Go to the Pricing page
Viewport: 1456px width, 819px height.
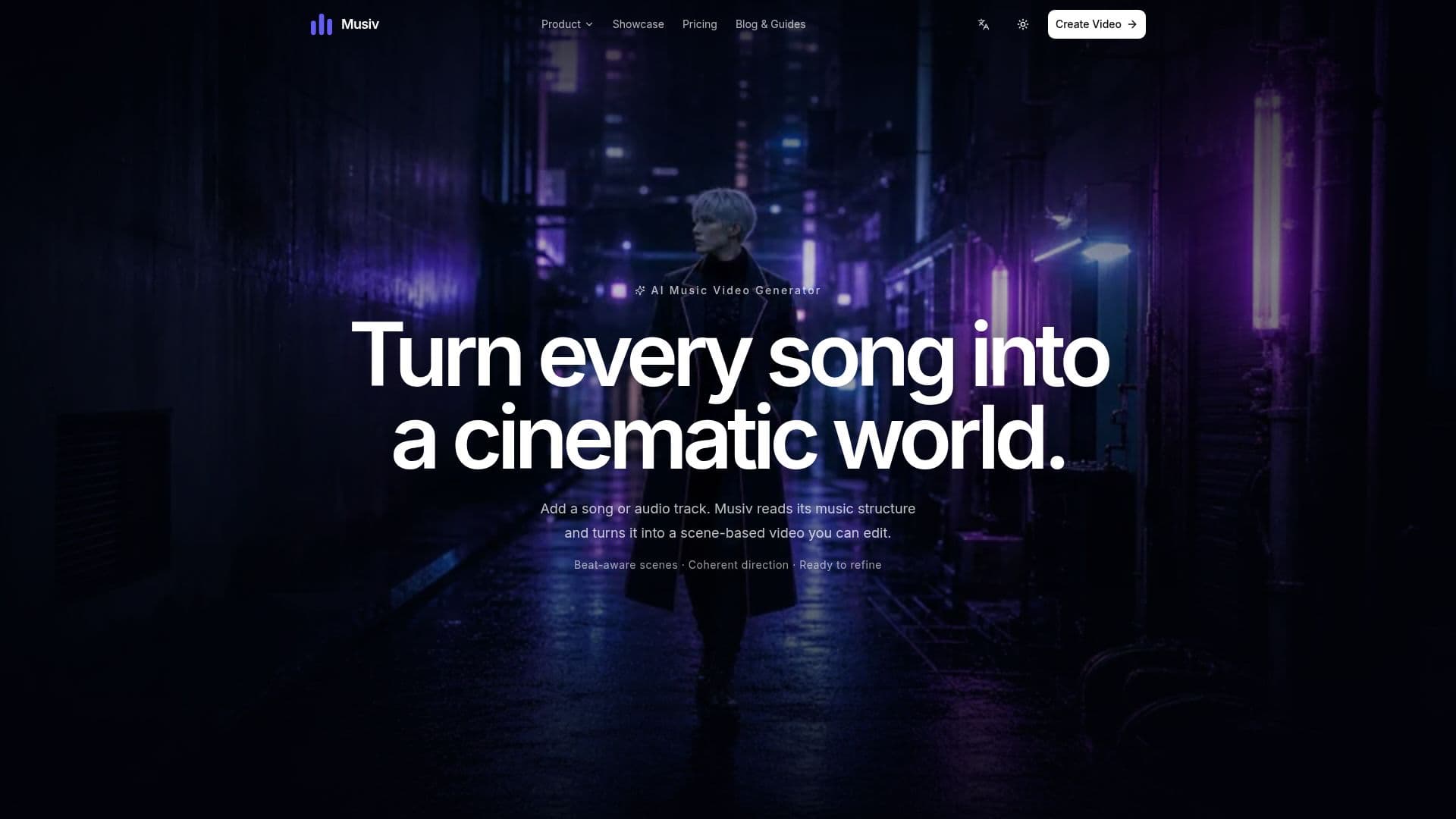pyautogui.click(x=699, y=24)
